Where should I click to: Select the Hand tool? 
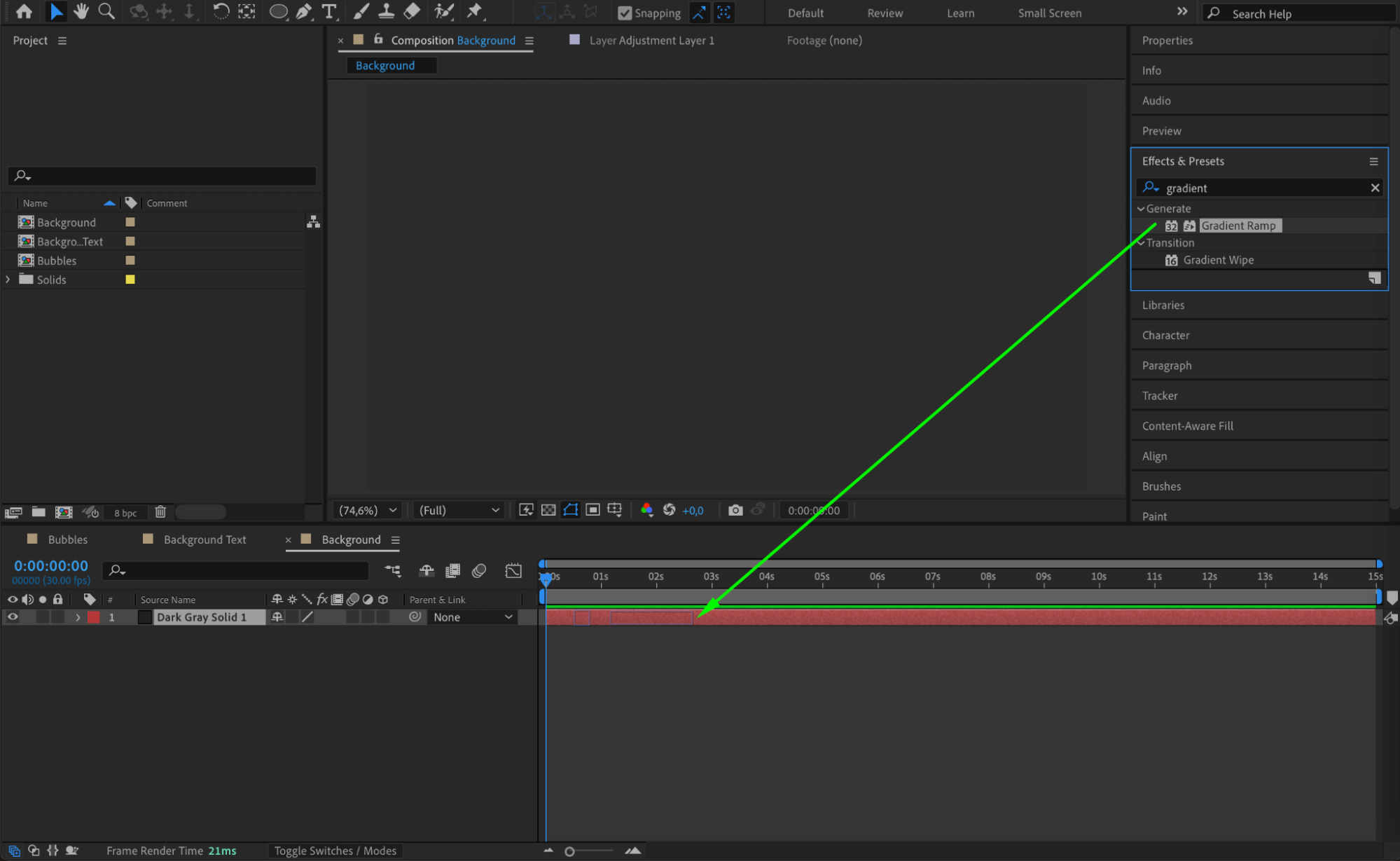(x=81, y=11)
